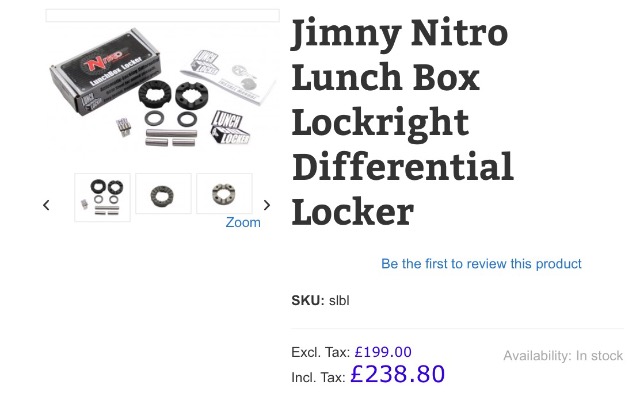Click the 'Incl. Tax:' label
Viewport: 640px width, 408px height.
[318, 377]
